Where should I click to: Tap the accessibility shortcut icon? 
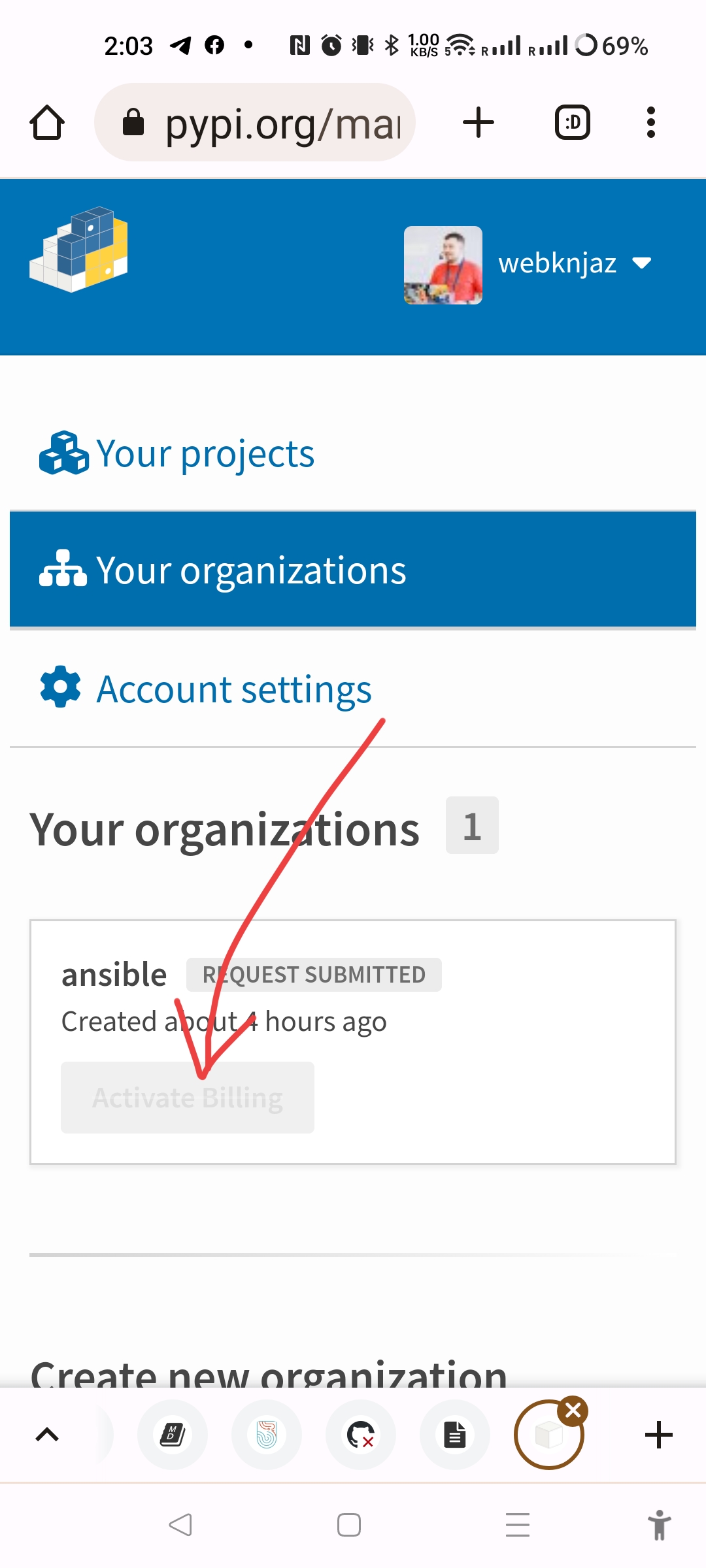click(x=660, y=1525)
